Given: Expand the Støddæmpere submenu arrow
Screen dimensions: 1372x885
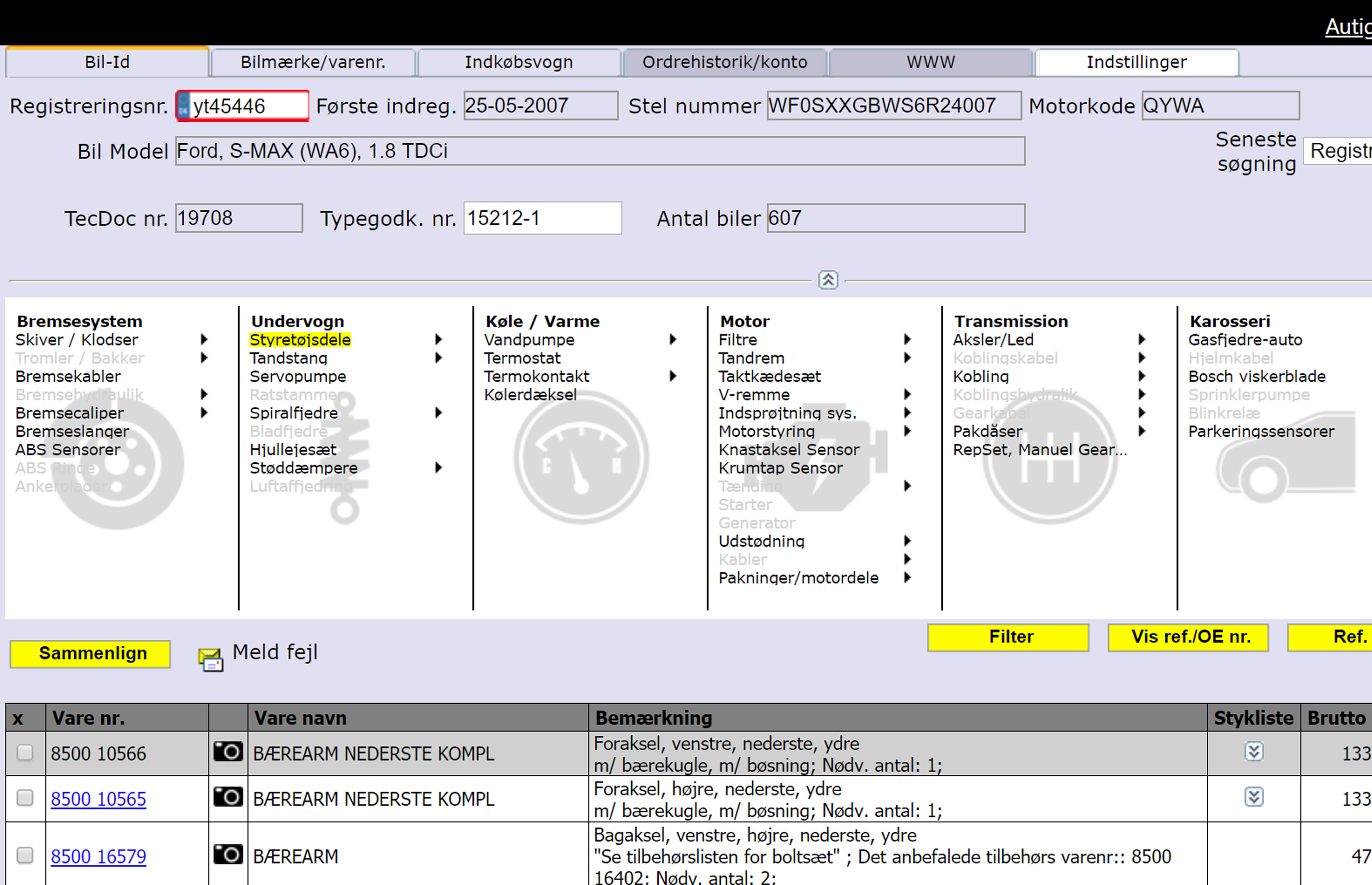Looking at the screenshot, I should 439,468.
